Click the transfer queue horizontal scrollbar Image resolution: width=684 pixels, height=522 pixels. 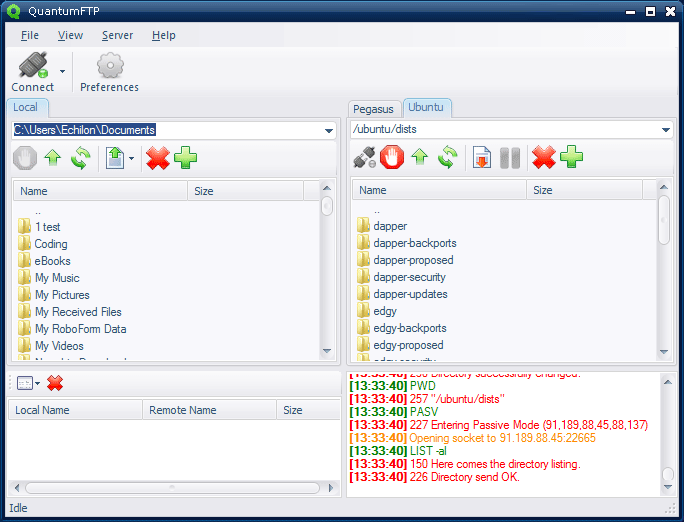(x=172, y=488)
